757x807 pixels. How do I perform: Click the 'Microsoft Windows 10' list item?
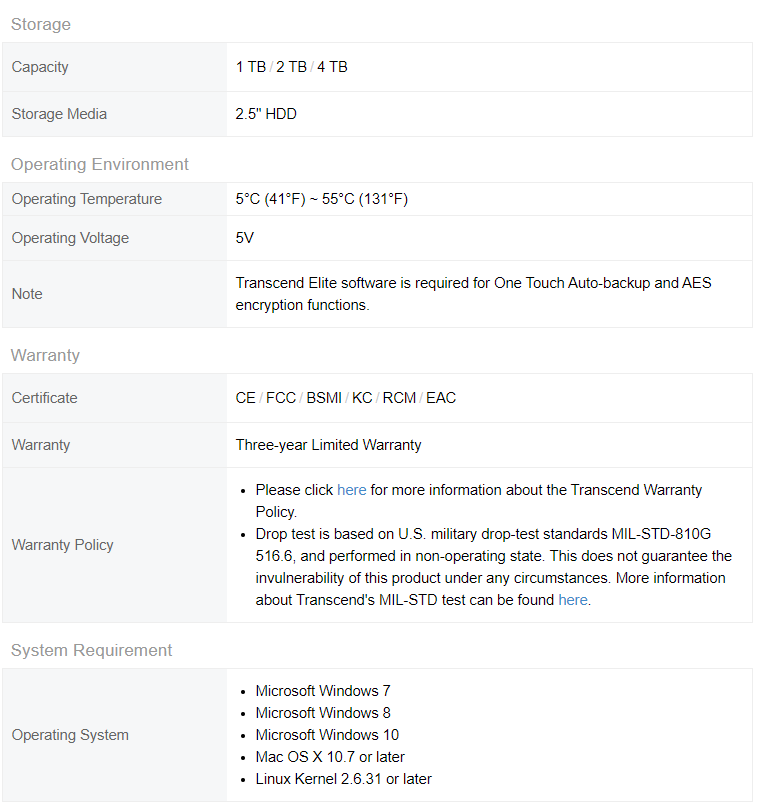click(x=327, y=735)
